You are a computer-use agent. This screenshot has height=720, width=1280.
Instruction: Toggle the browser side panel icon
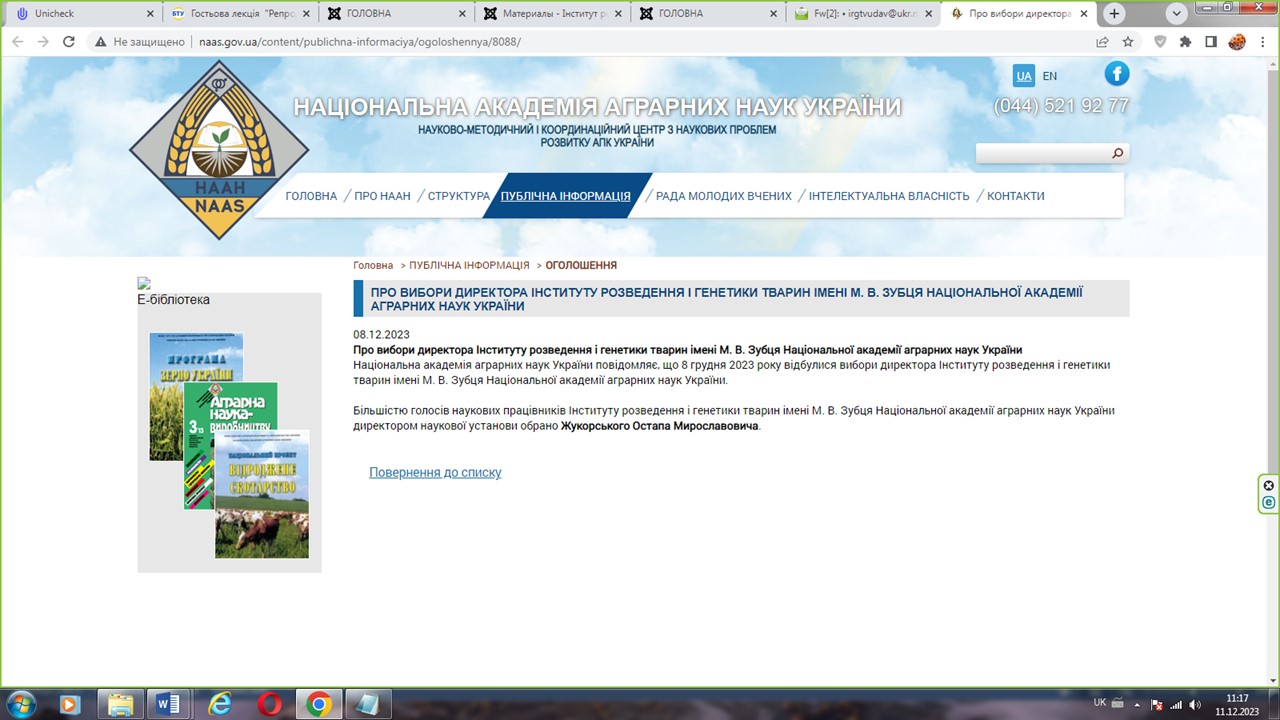tap(1211, 42)
